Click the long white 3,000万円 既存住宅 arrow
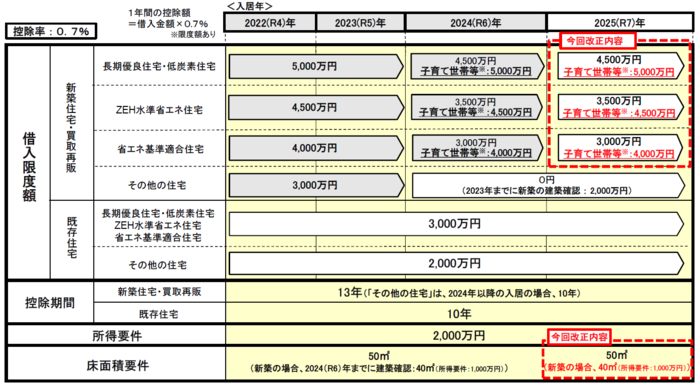The height and width of the screenshot is (385, 700). coord(456,224)
